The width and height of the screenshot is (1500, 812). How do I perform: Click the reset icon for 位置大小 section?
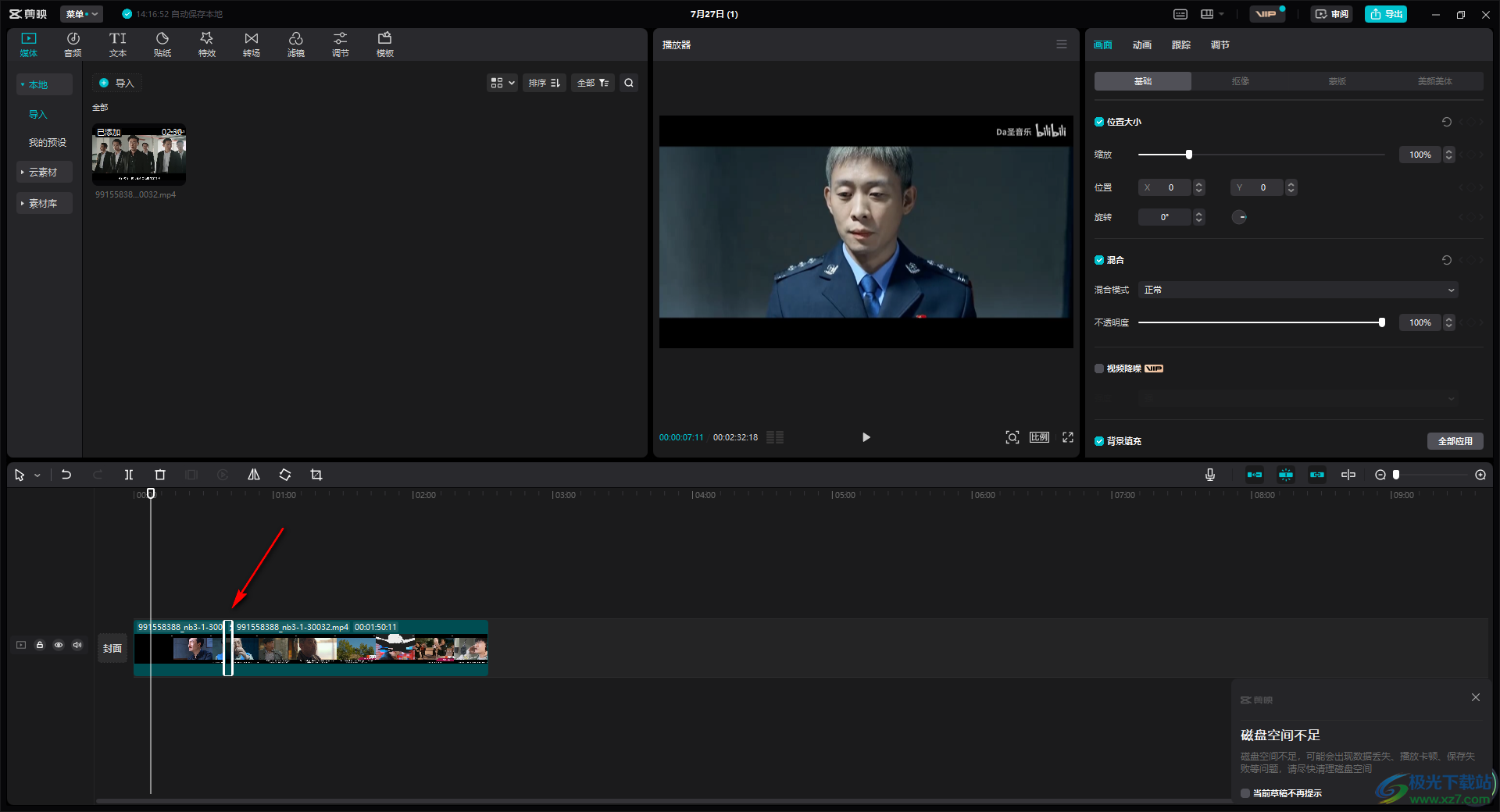(1447, 122)
